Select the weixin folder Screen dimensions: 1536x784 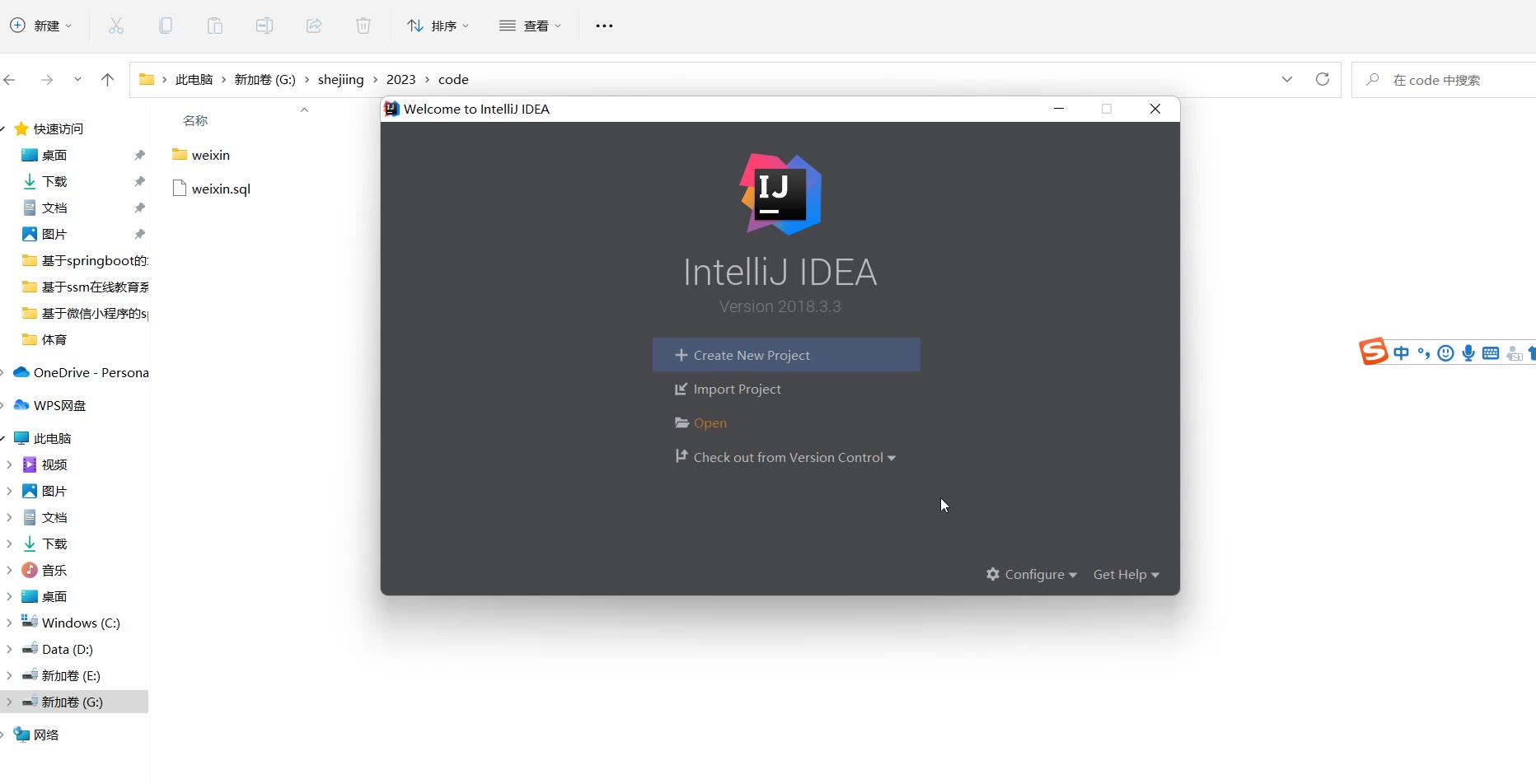(201, 155)
